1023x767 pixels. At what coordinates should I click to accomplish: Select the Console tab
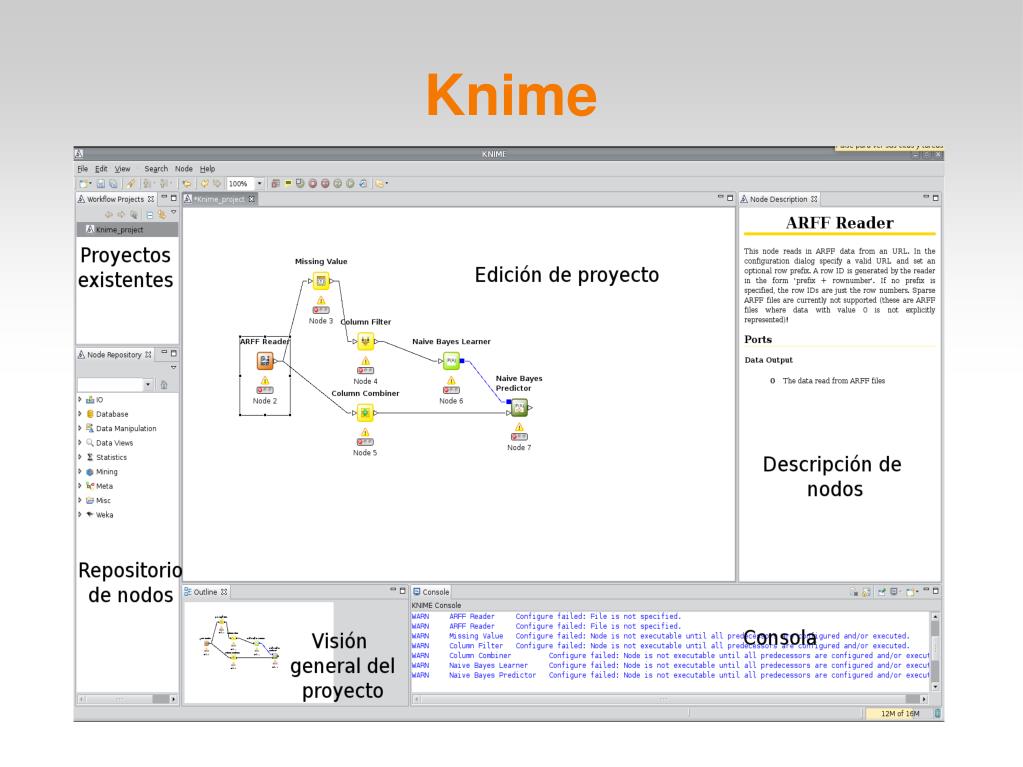(431, 592)
